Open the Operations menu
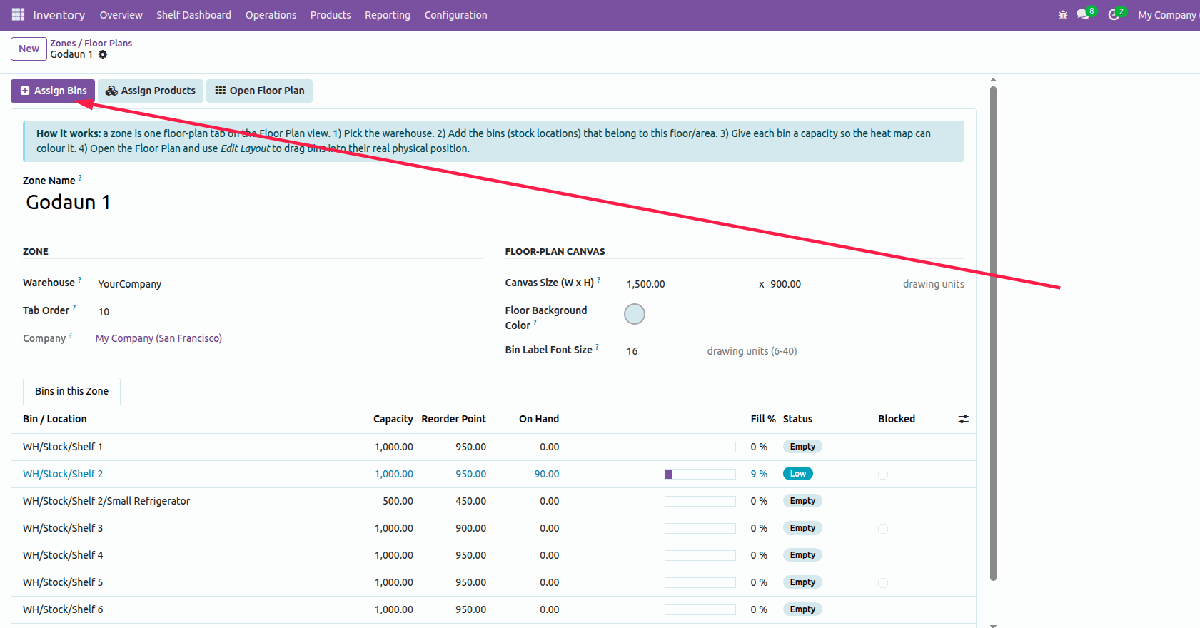This screenshot has height=628, width=1200. click(x=270, y=15)
